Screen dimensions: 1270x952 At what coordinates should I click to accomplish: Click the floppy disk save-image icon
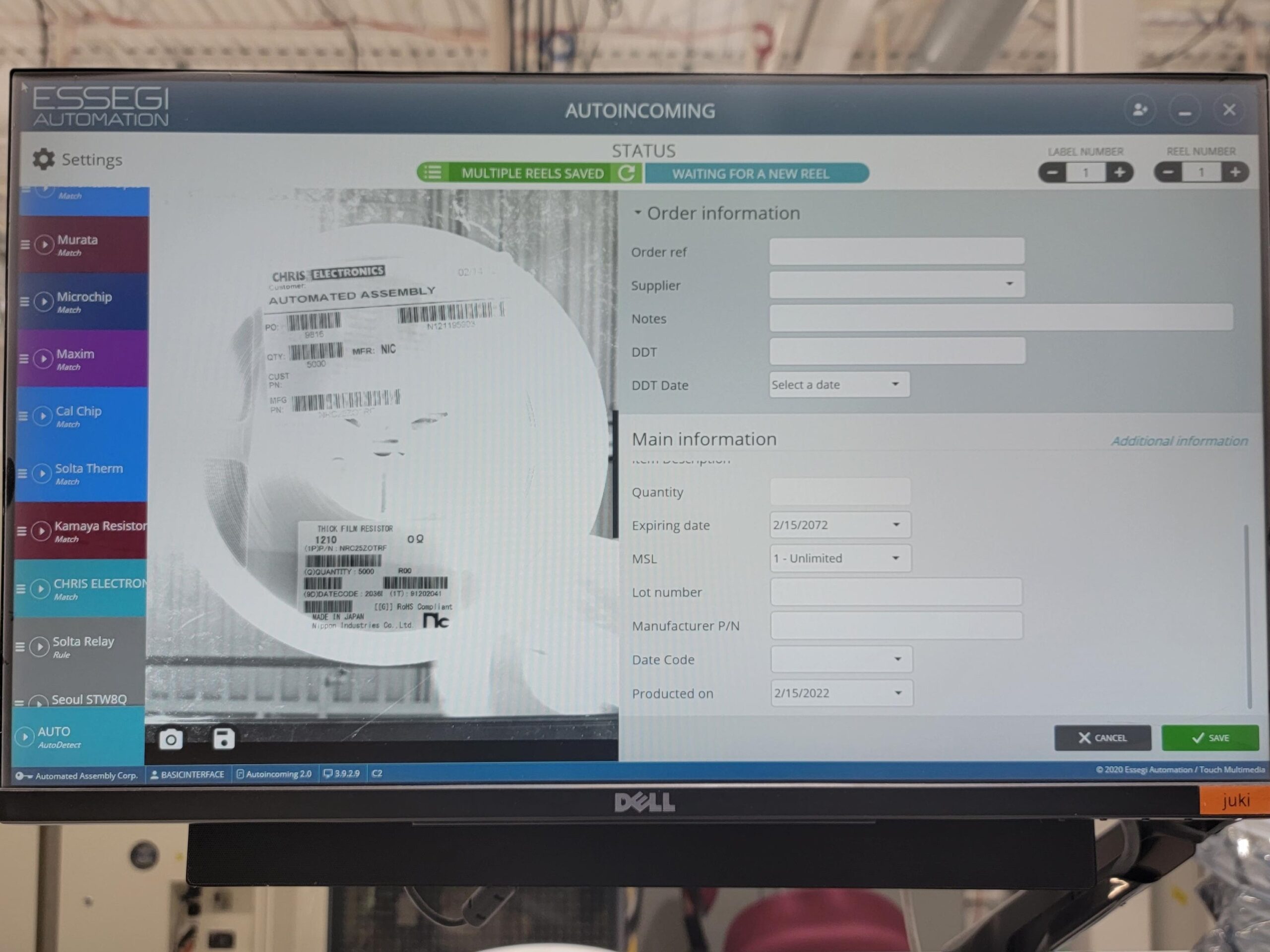pos(223,738)
